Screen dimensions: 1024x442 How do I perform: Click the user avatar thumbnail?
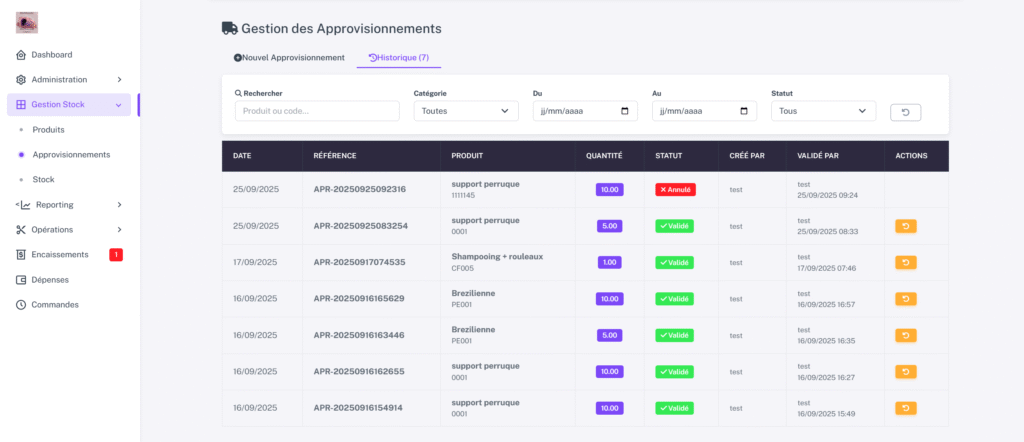(x=27, y=22)
